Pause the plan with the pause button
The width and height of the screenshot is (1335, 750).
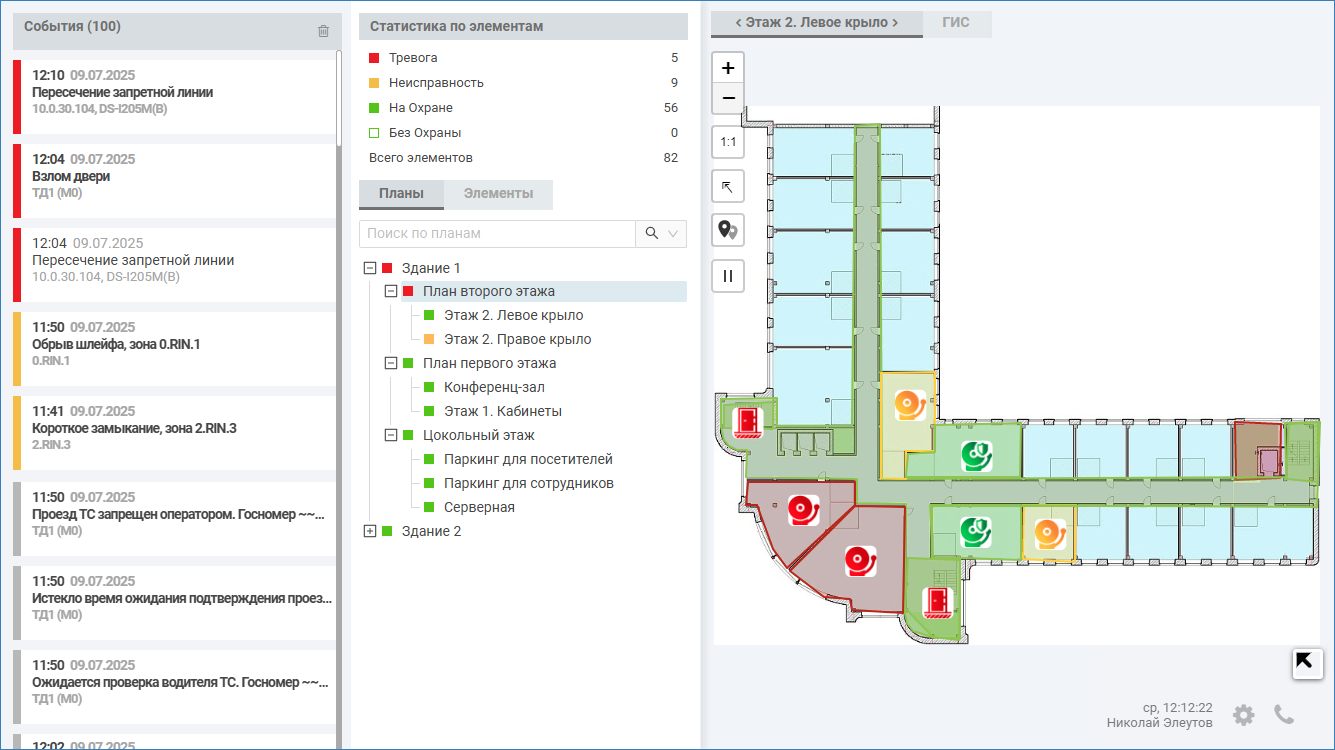point(728,275)
